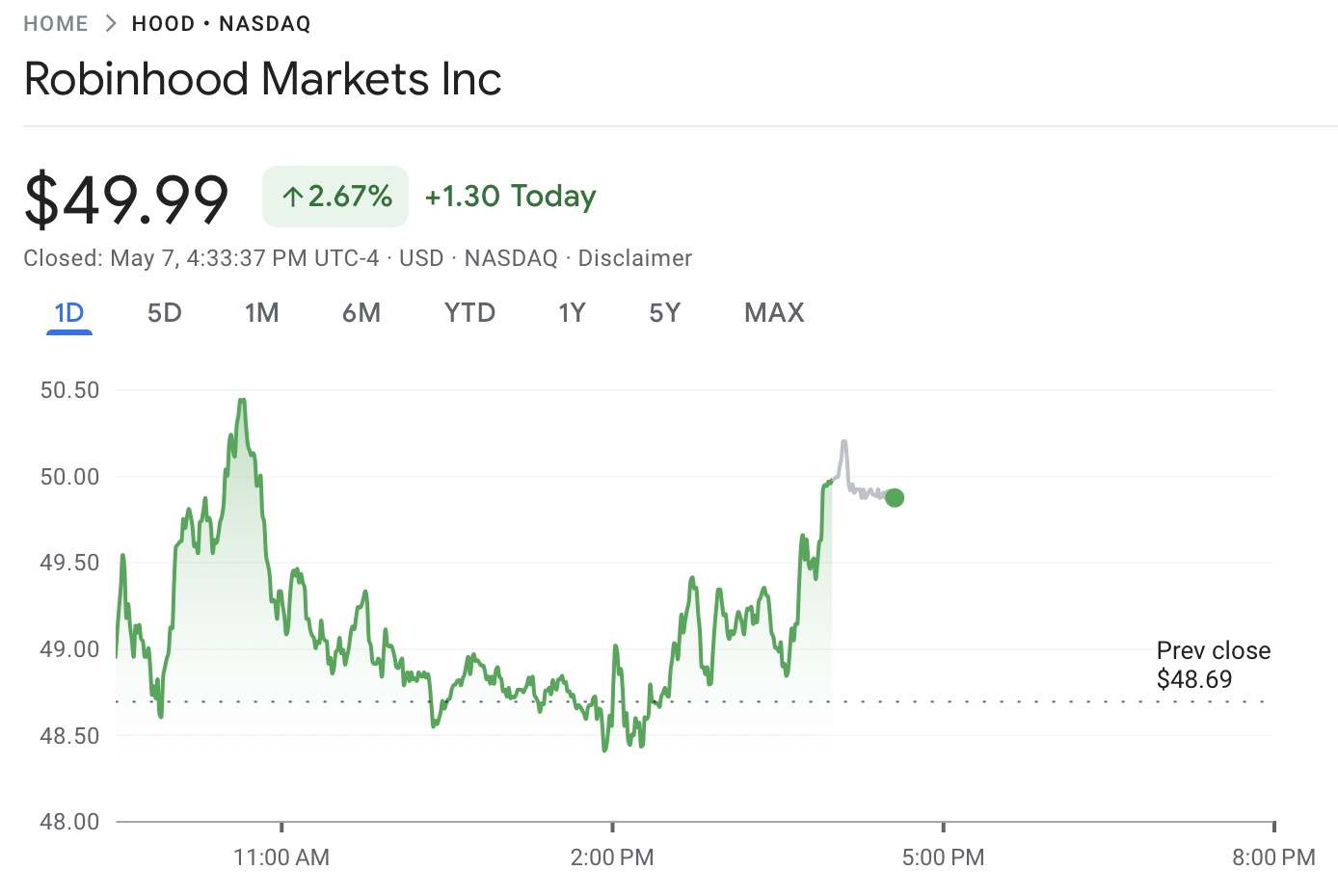
Task: Click the Robinhood Markets Inc heading
Action: point(262,79)
